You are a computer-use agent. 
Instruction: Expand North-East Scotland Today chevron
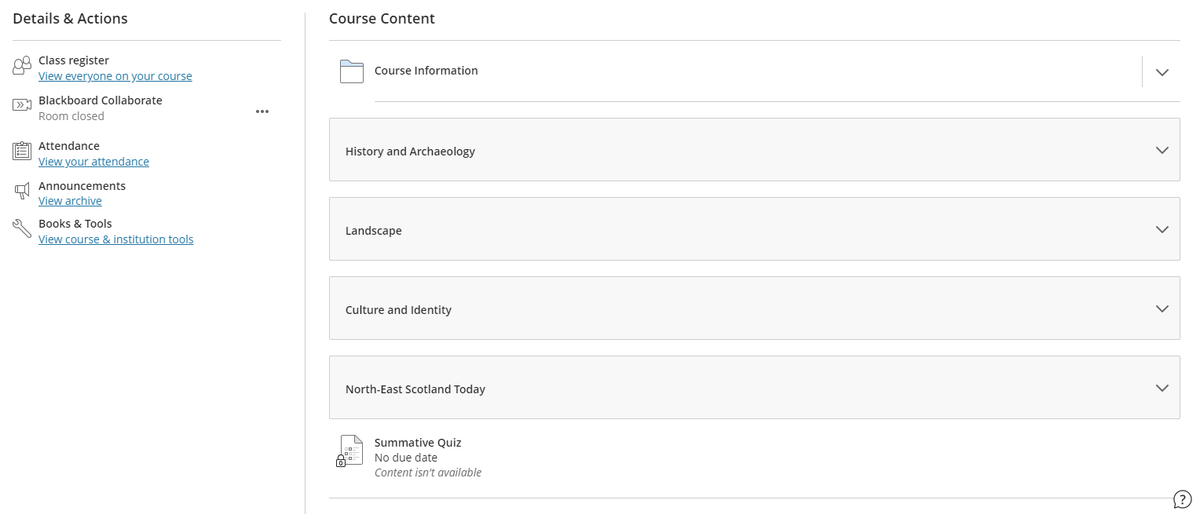coord(1161,388)
